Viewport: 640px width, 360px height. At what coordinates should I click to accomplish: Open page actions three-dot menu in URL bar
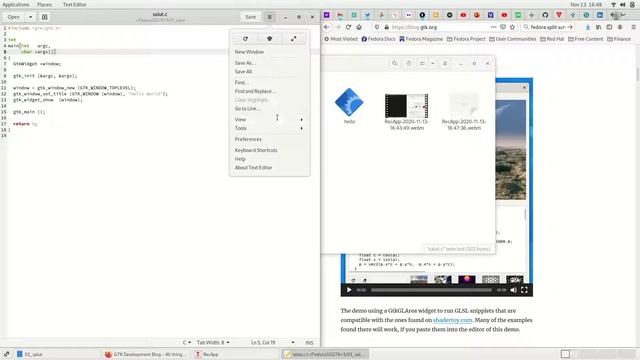coord(493,27)
